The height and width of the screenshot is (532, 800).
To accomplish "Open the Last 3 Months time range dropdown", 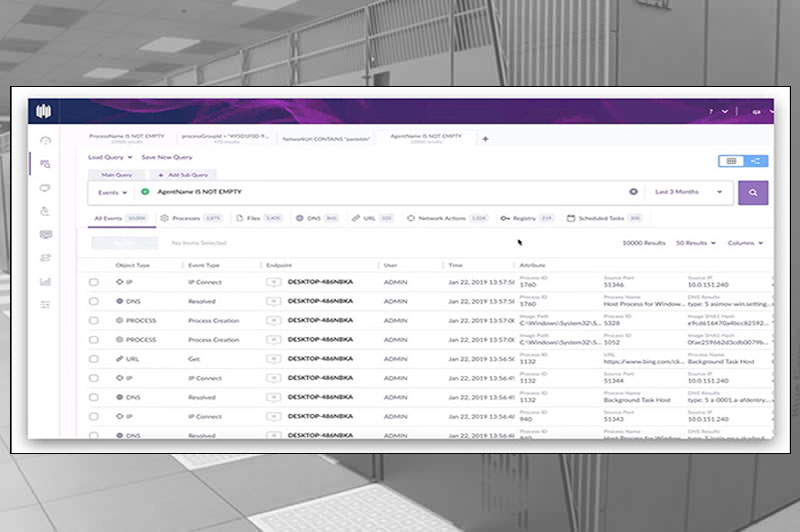I will coord(689,192).
